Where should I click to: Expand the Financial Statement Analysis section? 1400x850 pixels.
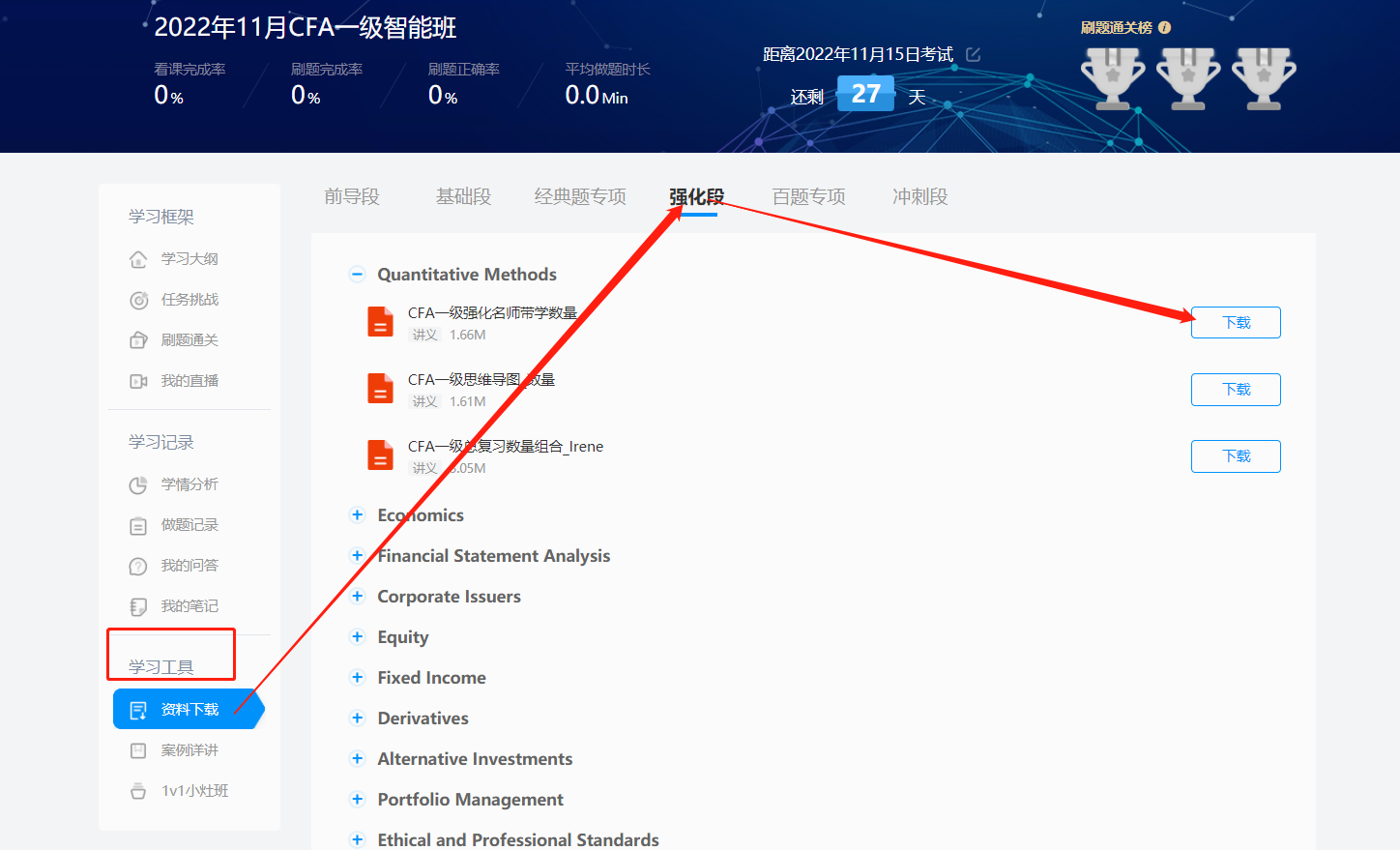[357, 556]
